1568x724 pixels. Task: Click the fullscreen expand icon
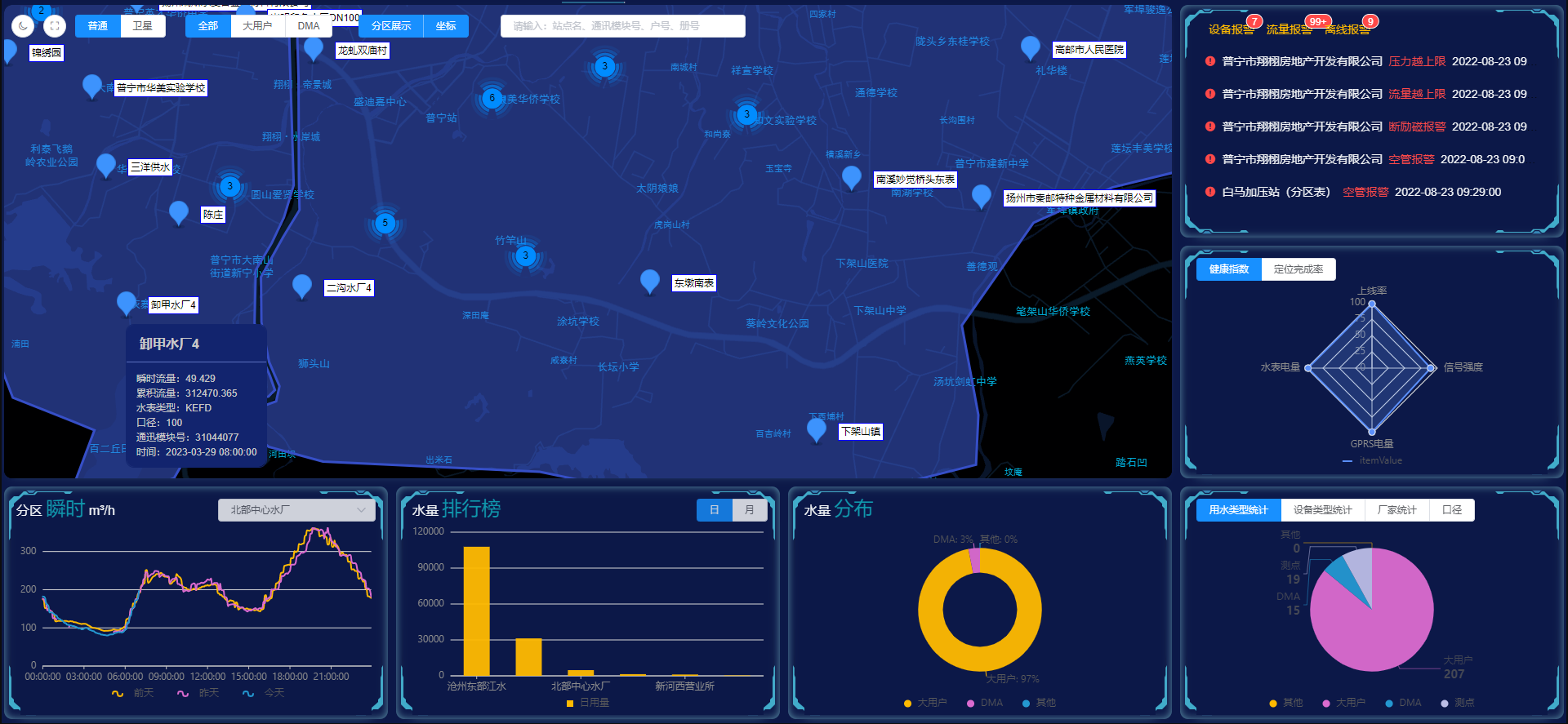(54, 26)
